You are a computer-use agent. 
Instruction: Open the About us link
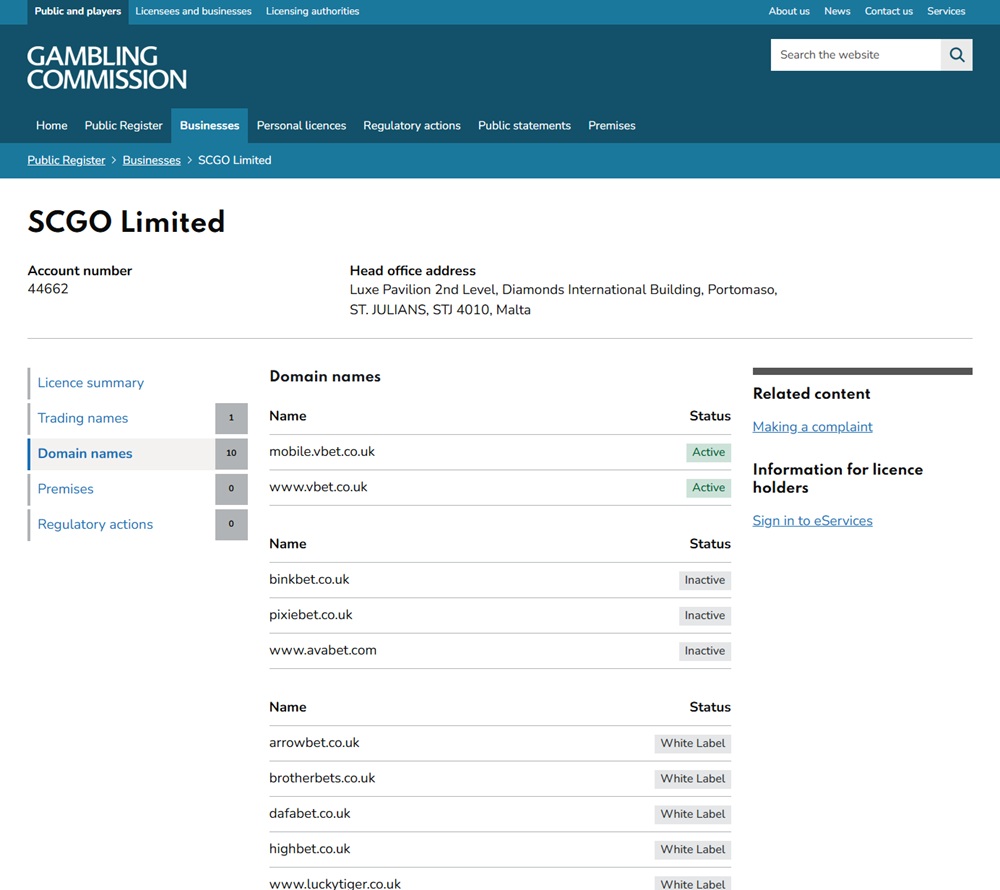point(789,11)
